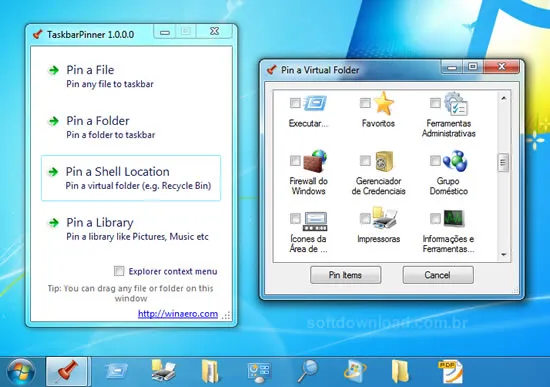Tick the Grupo Doméstico checkbox
The width and height of the screenshot is (550, 387).
[x=435, y=161]
